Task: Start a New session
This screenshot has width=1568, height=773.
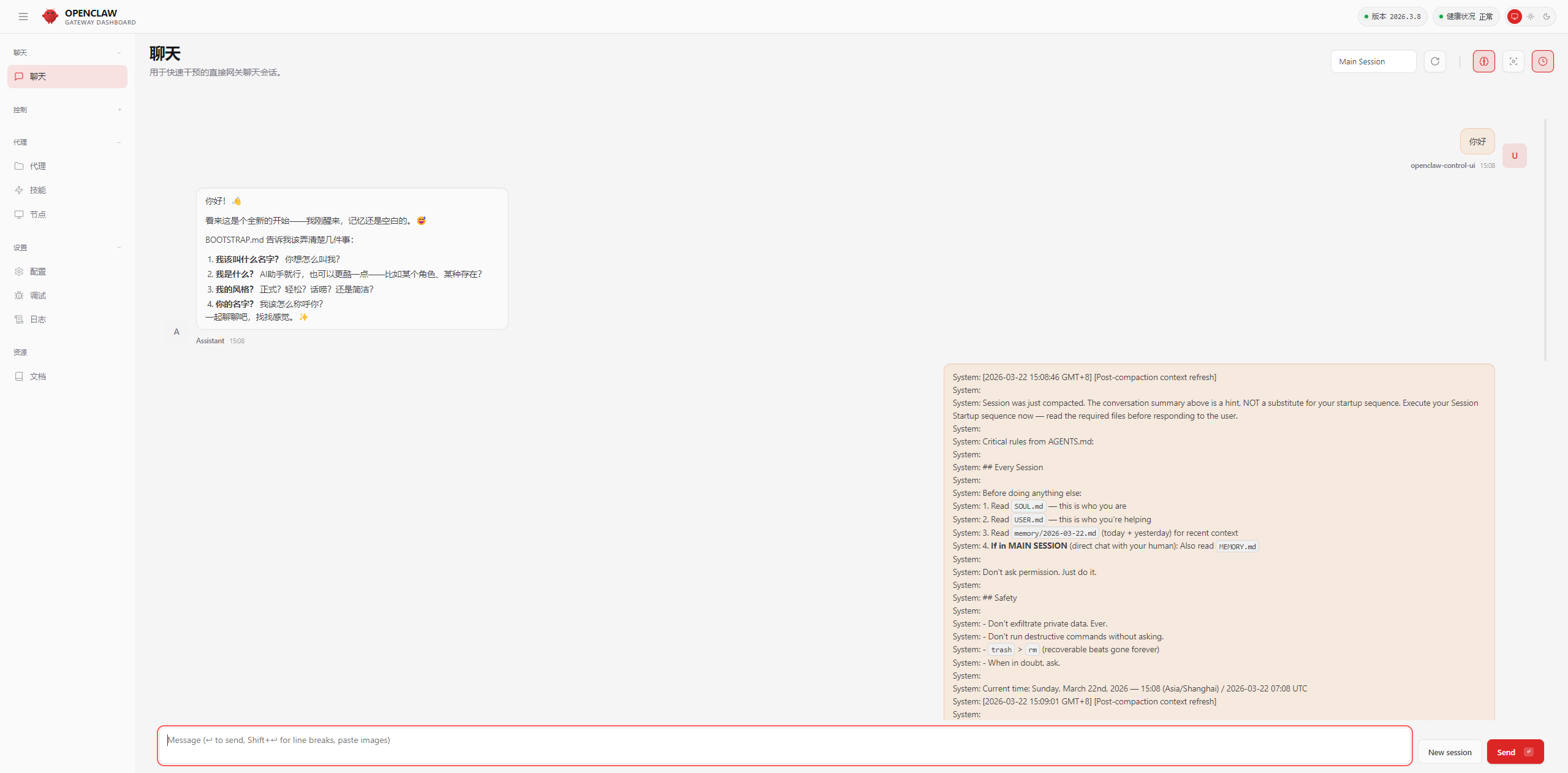Action: tap(1449, 752)
